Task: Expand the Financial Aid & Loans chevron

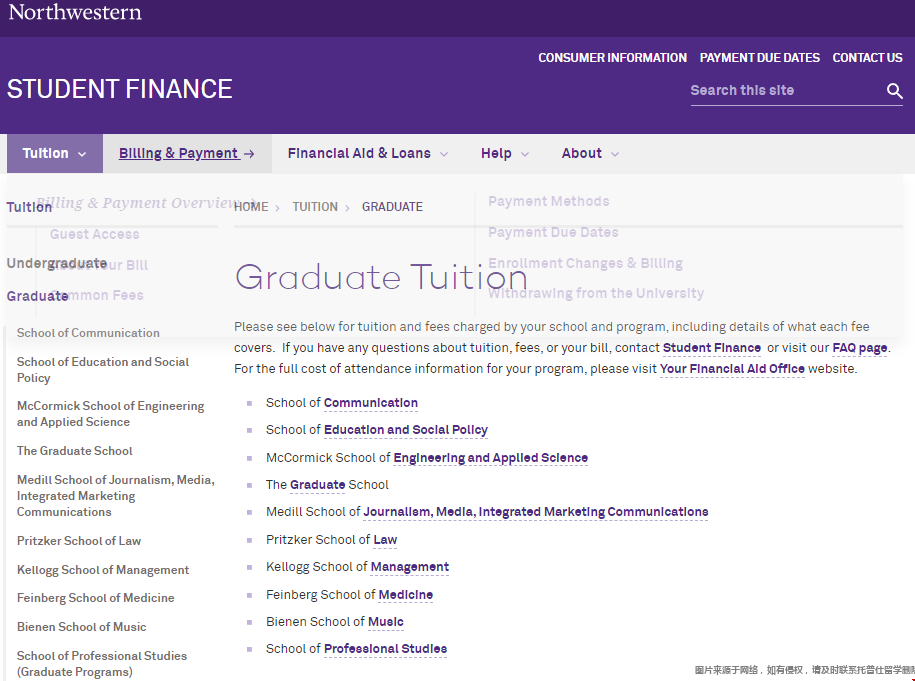Action: [444, 154]
